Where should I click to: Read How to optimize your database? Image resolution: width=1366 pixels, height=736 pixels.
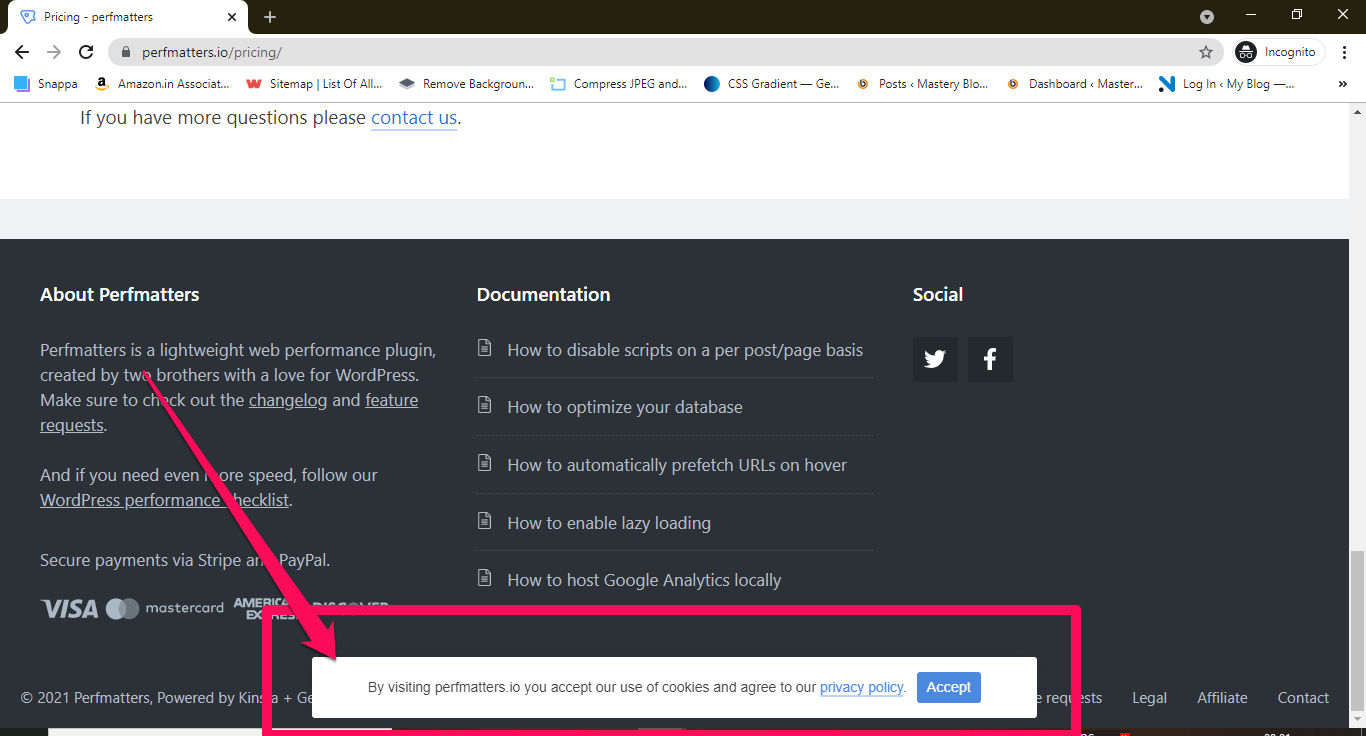point(625,407)
